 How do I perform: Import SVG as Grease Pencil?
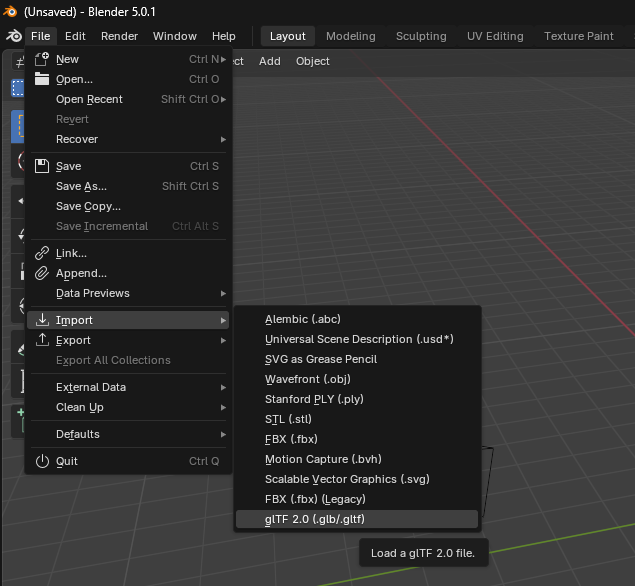(x=357, y=359)
